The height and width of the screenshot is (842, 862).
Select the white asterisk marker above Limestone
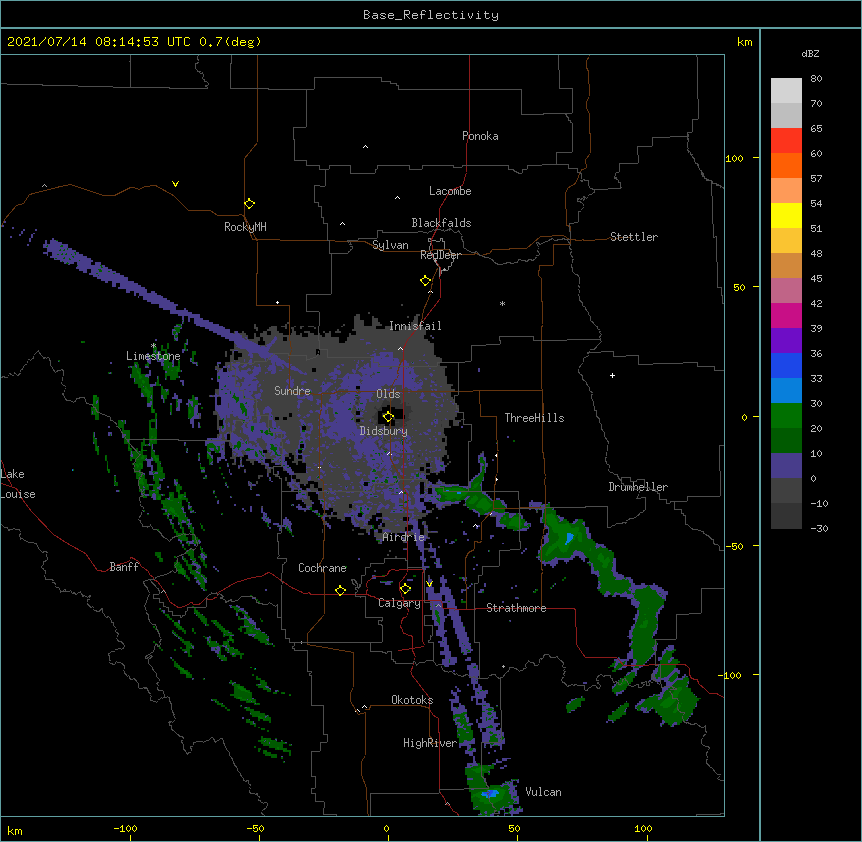coord(153,346)
